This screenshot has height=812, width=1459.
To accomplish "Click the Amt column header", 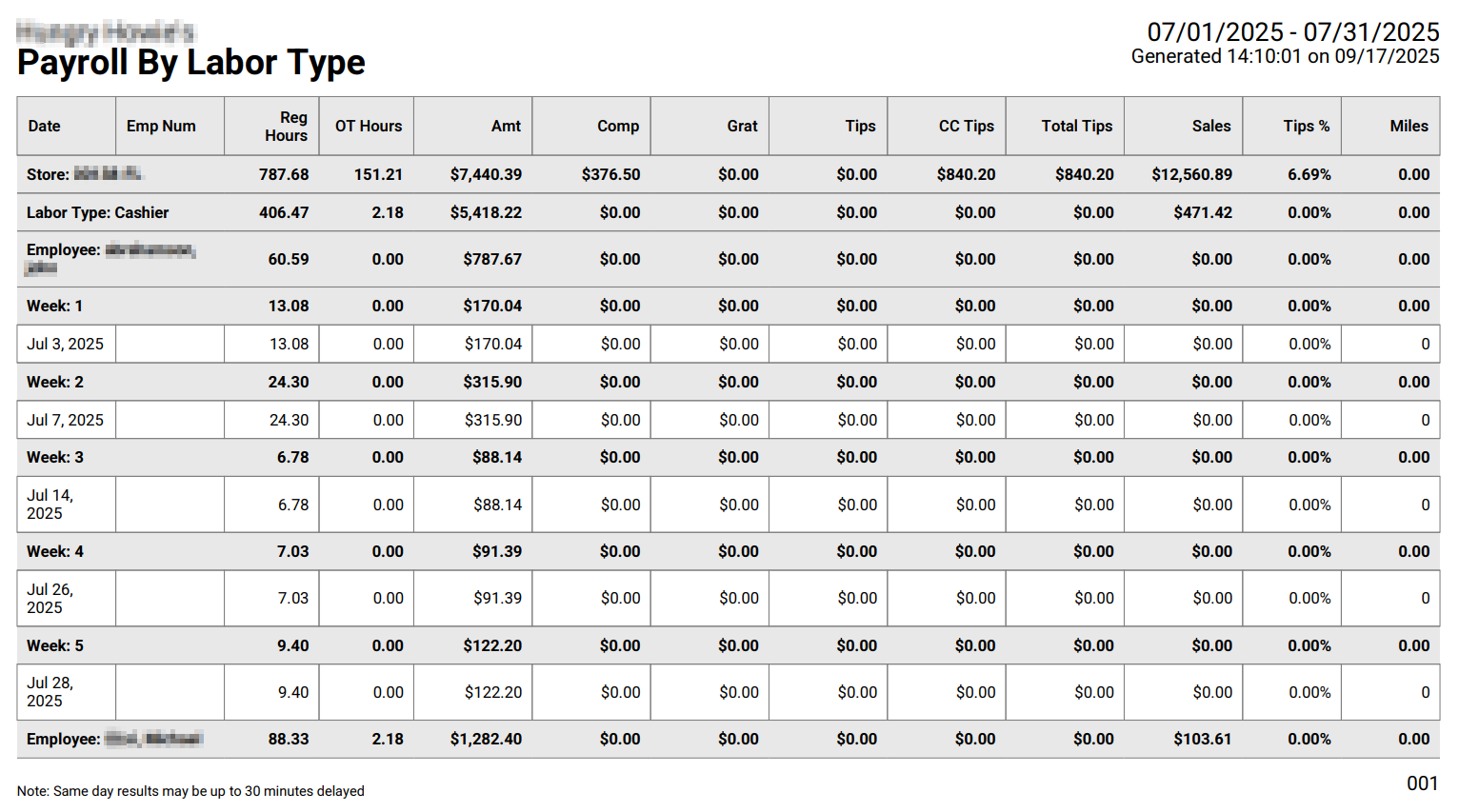I will coord(473,126).
